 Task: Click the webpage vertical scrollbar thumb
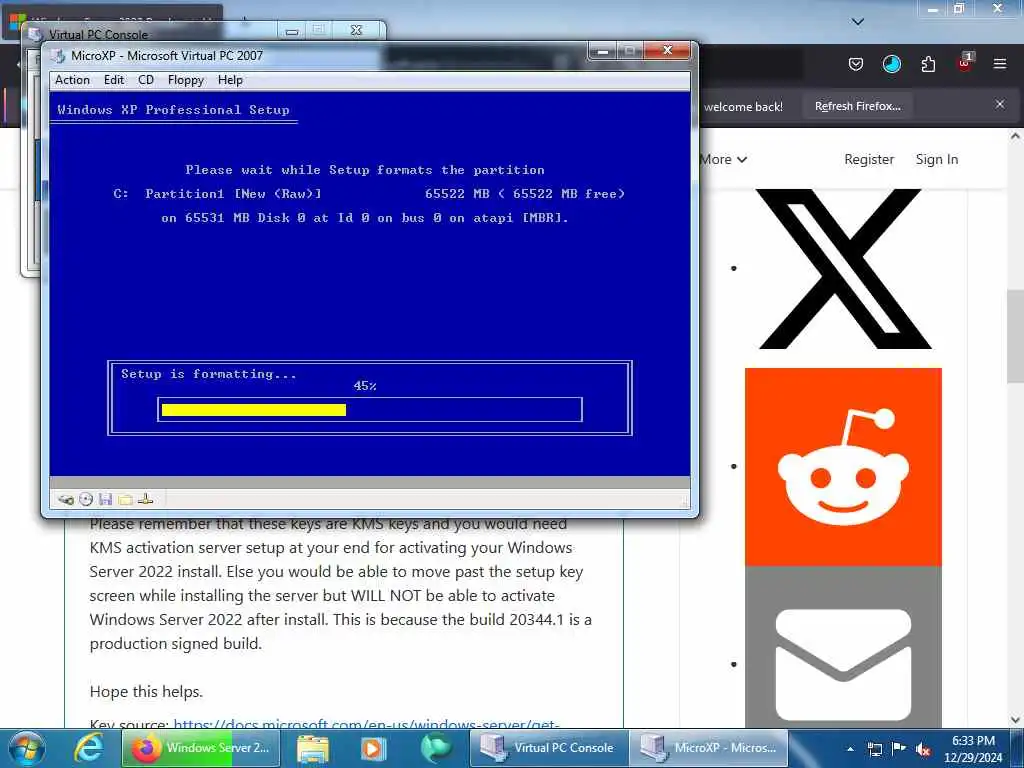coord(1015,336)
